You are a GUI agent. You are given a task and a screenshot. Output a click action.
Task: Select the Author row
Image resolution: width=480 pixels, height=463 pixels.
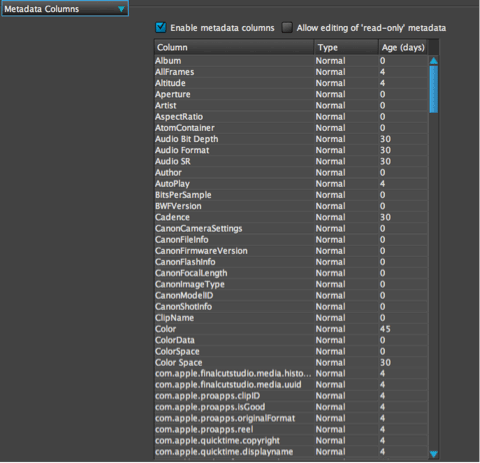coord(291,172)
